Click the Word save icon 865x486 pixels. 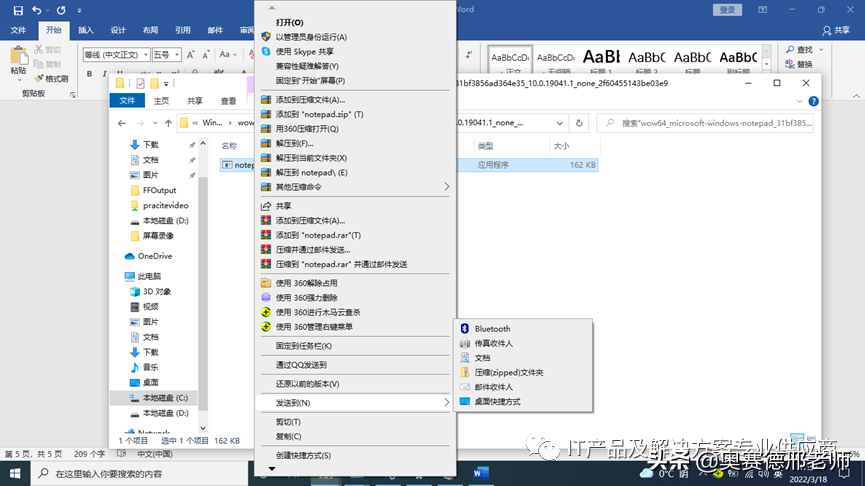point(18,10)
